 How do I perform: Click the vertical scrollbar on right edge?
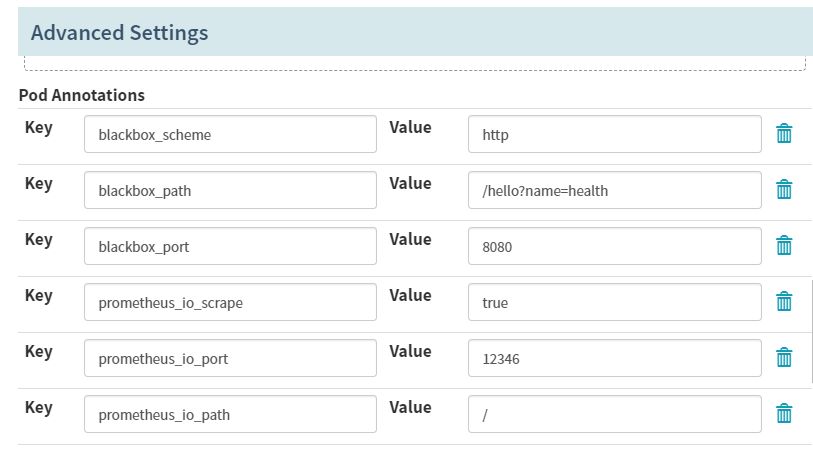click(x=811, y=332)
